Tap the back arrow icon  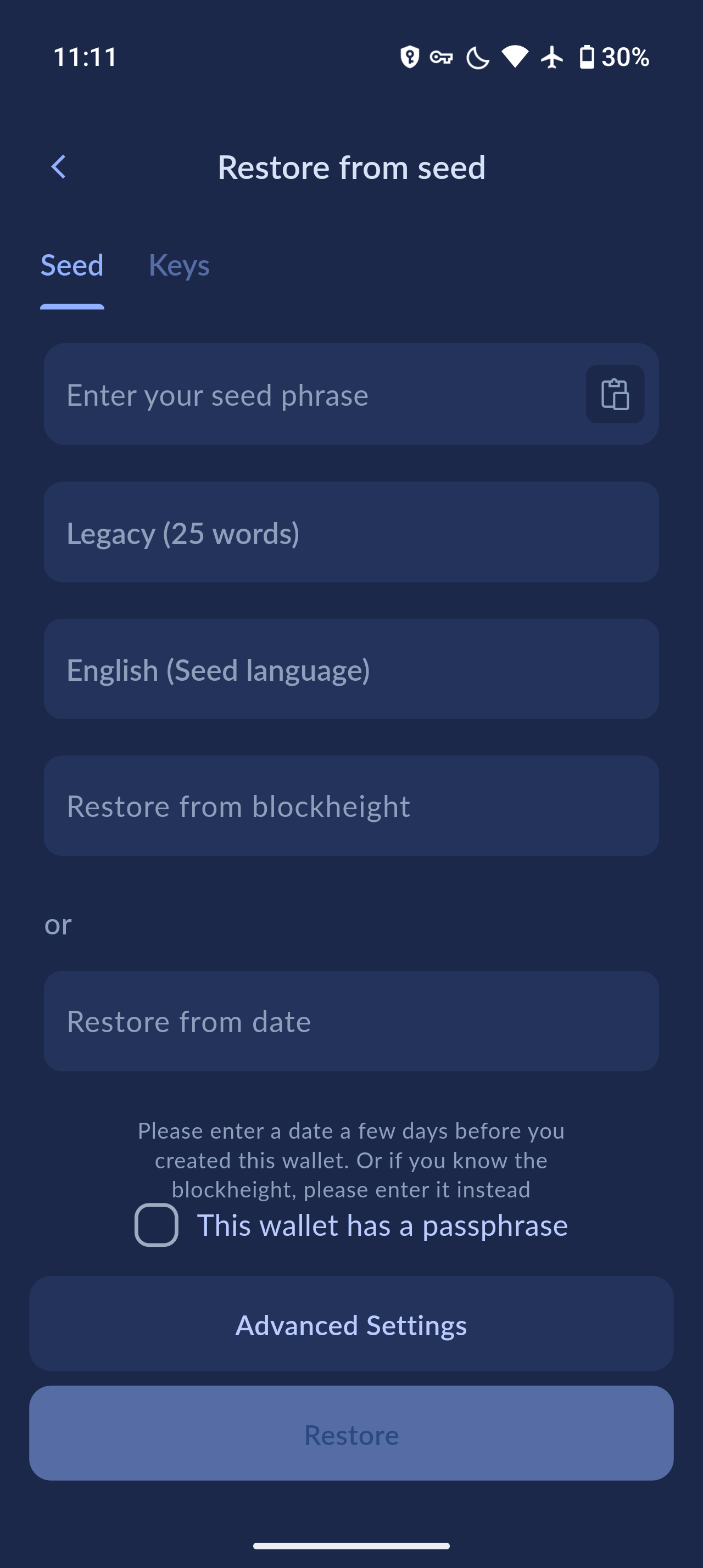tap(58, 167)
